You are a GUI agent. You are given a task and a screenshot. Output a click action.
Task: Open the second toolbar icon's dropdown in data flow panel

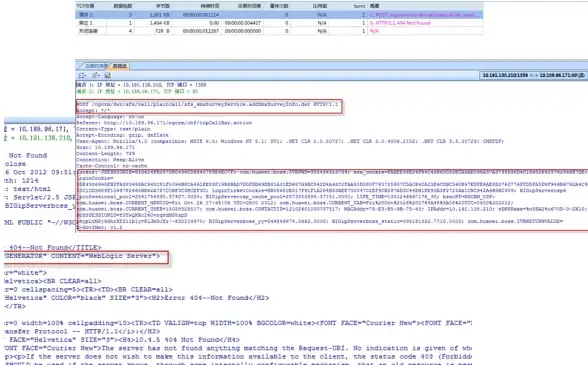coord(96,75)
